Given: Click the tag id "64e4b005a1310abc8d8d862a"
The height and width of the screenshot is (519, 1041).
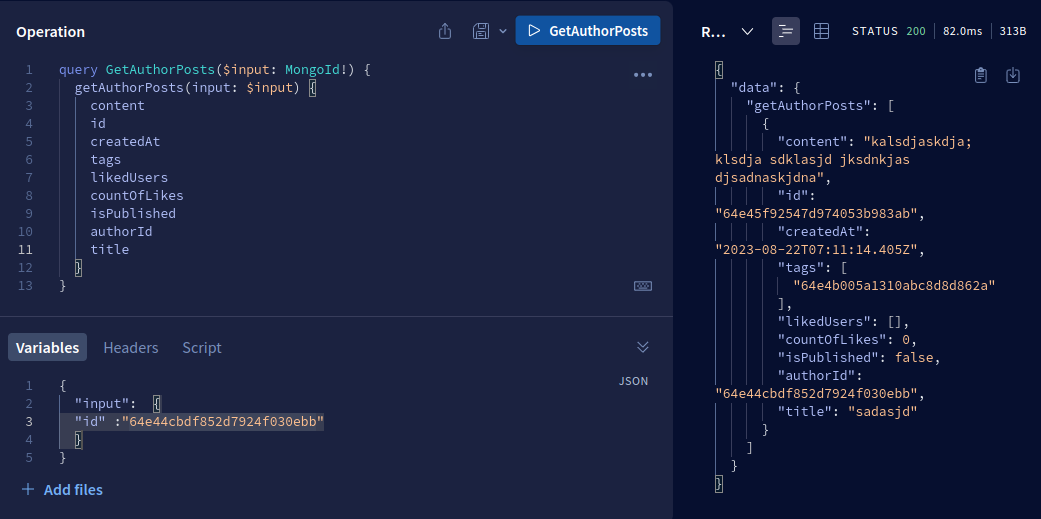Looking at the screenshot, I should [895, 285].
